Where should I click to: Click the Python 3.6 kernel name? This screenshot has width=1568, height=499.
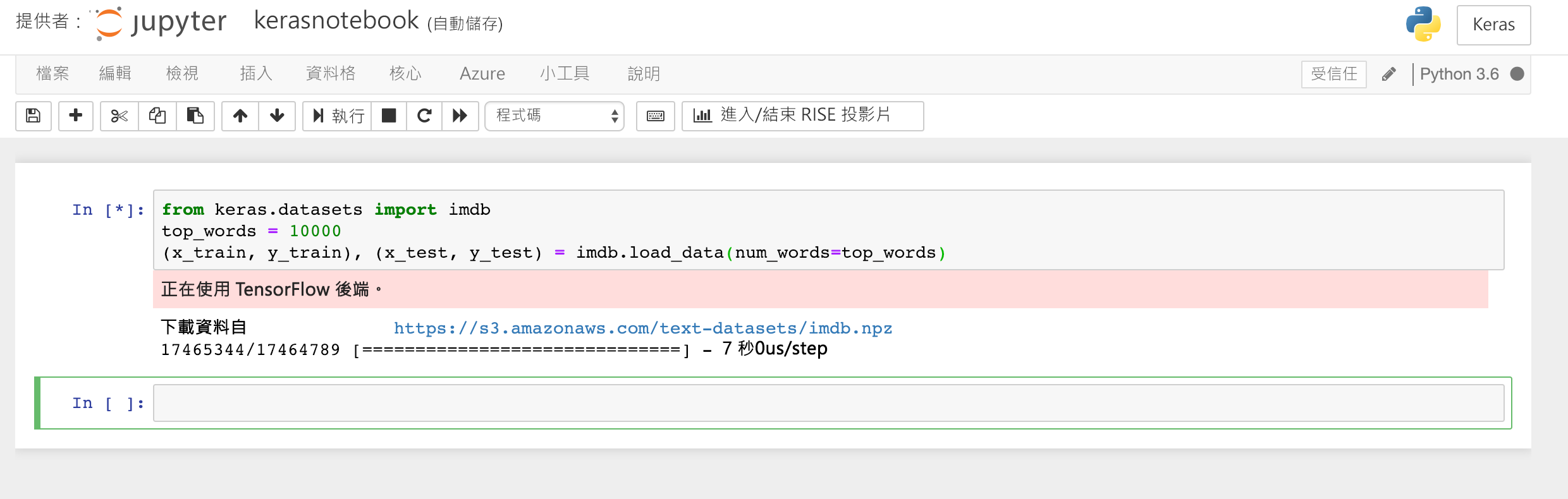tap(1459, 75)
